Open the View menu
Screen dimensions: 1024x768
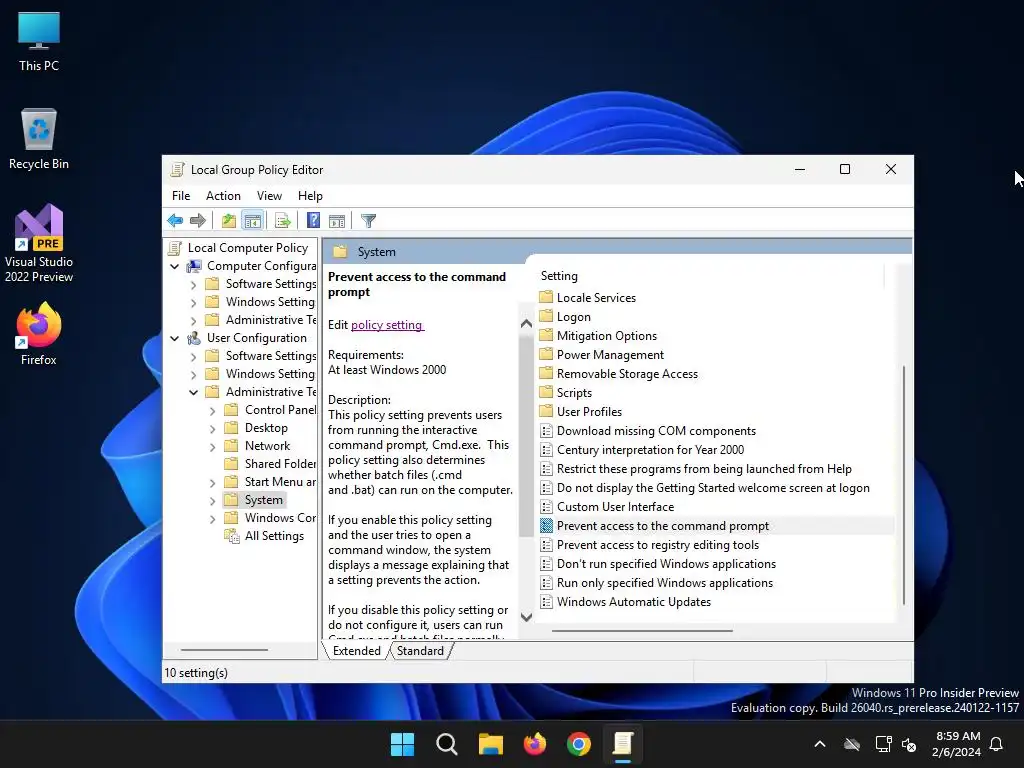269,196
